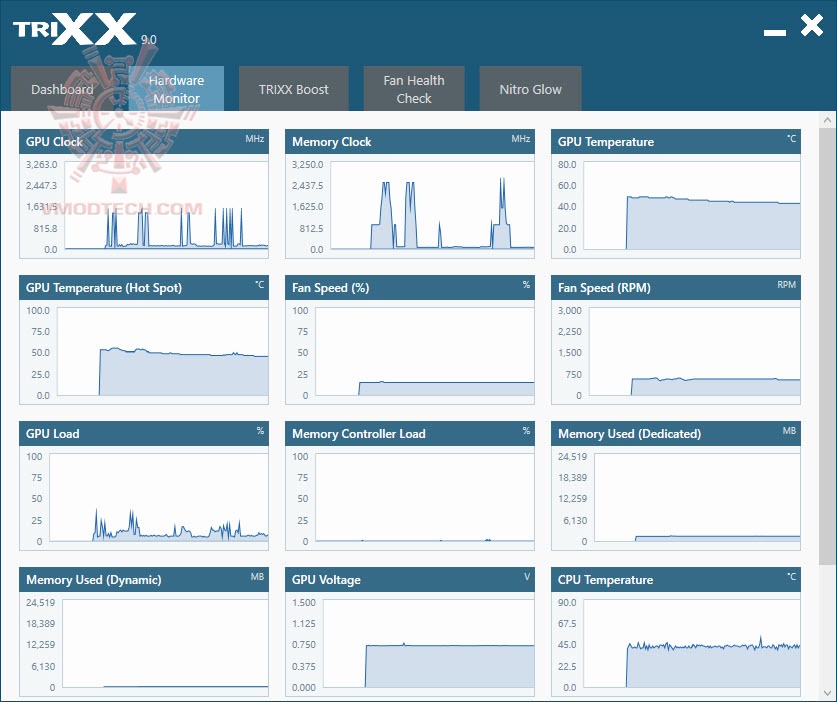Click the Fan Speed (RPM) header
The width and height of the screenshot is (837, 702).
(676, 287)
